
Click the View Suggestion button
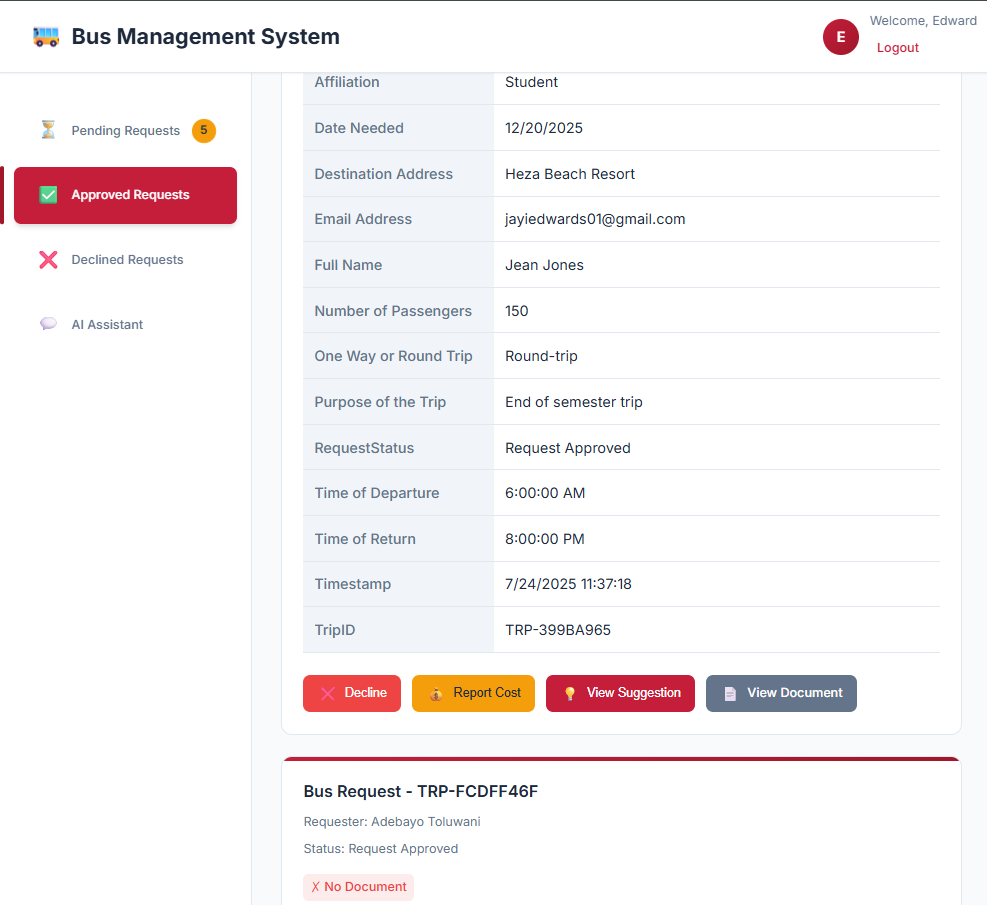(x=620, y=693)
